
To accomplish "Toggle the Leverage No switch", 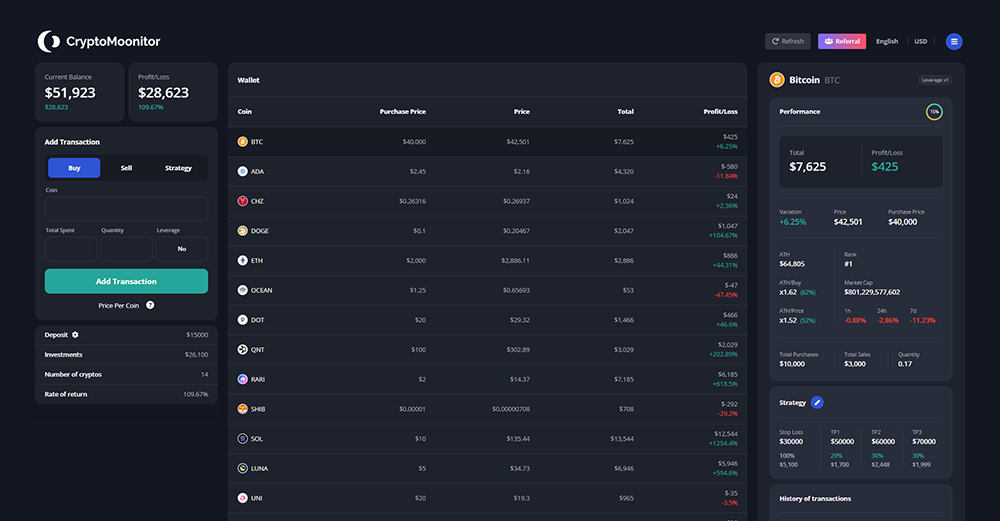I will point(182,249).
